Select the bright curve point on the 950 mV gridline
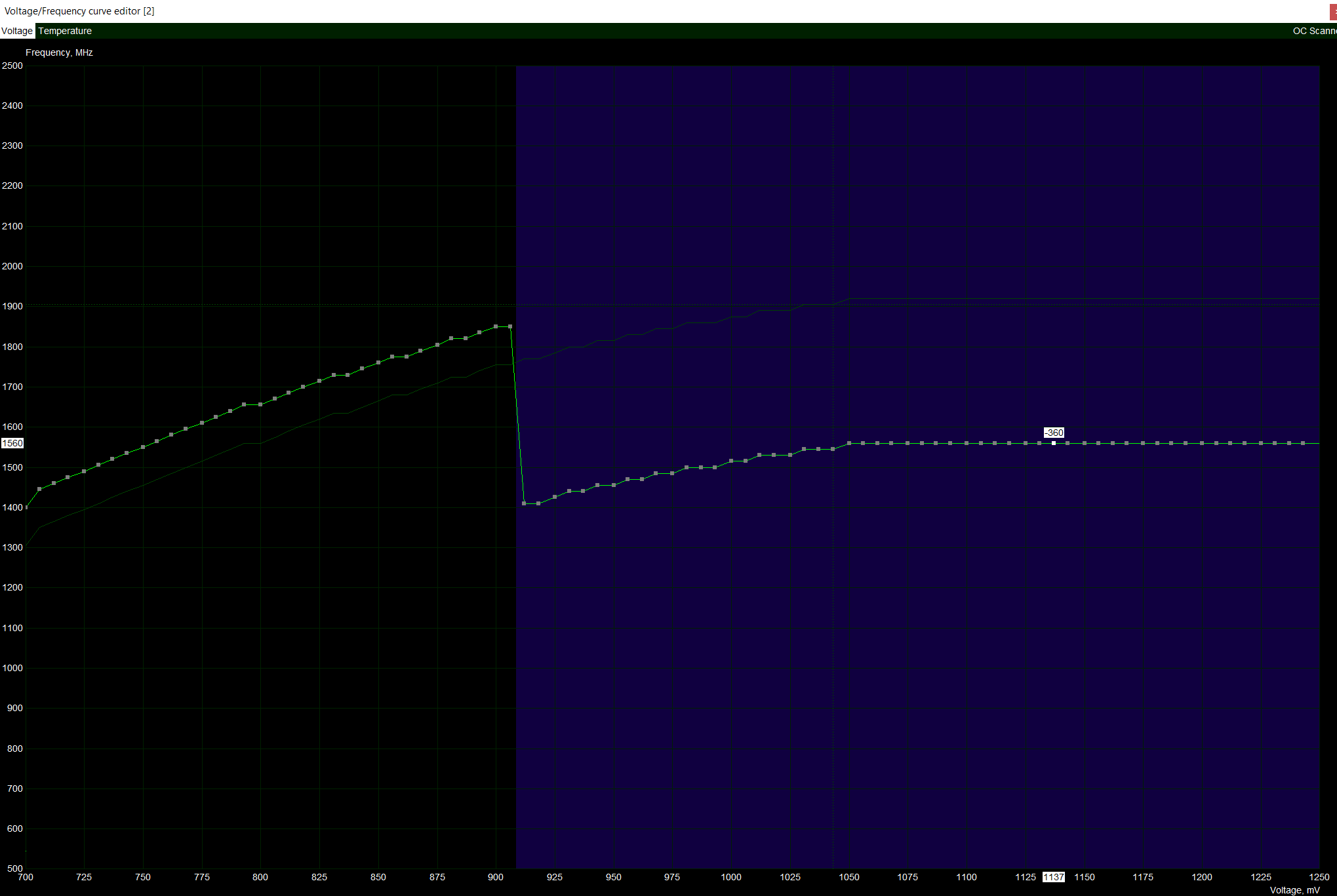The image size is (1337, 896). (614, 485)
